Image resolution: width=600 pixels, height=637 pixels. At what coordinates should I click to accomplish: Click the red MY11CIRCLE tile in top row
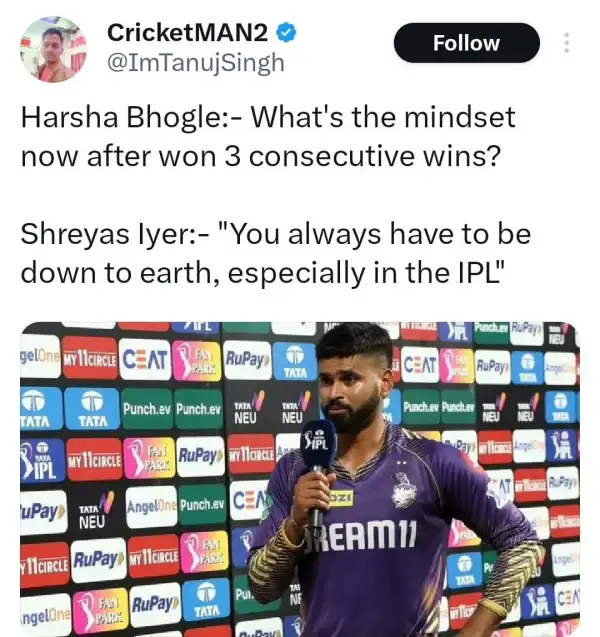(90, 358)
